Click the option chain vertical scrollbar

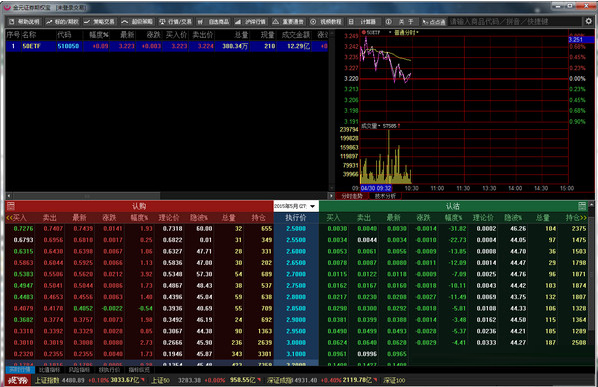tap(591, 282)
